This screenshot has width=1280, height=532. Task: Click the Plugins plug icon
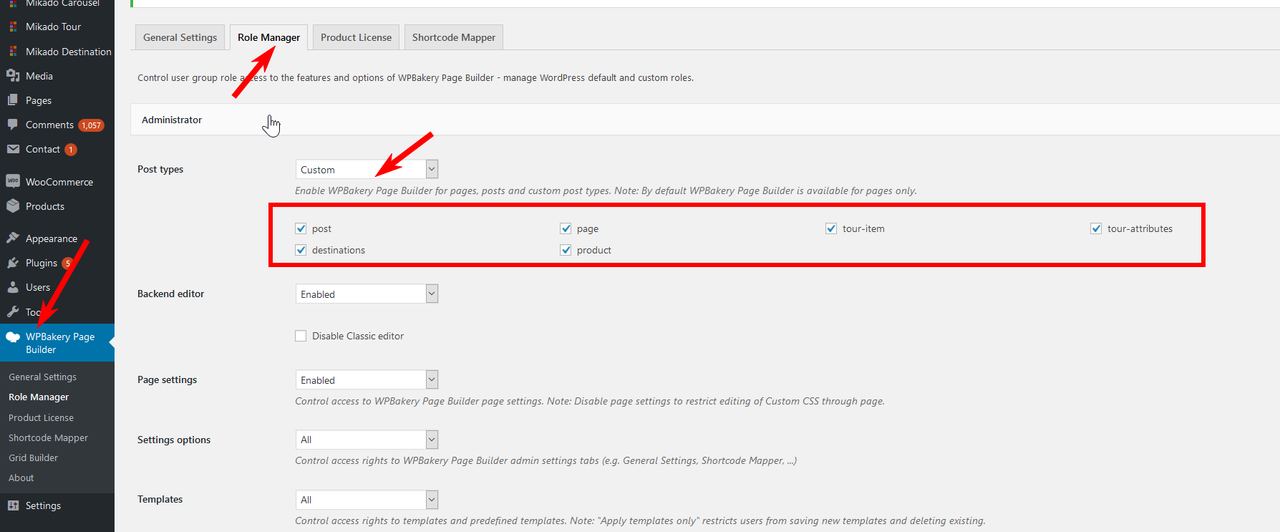[12, 263]
